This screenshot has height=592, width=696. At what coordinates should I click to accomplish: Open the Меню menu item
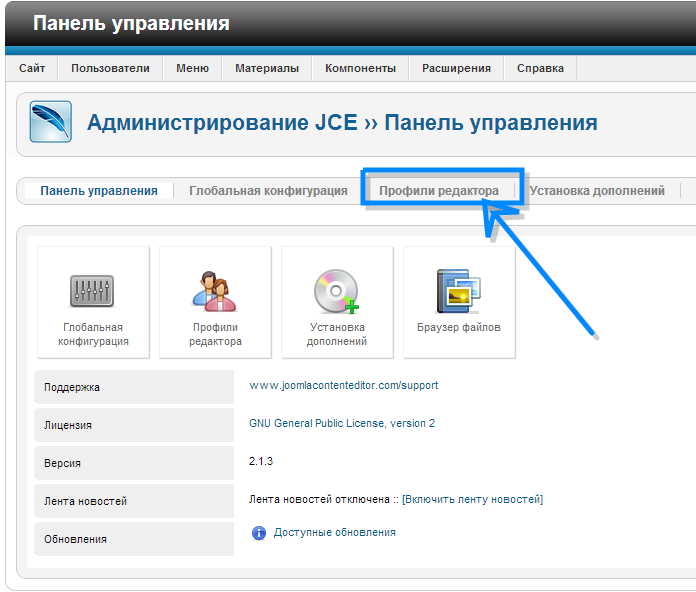[x=192, y=68]
